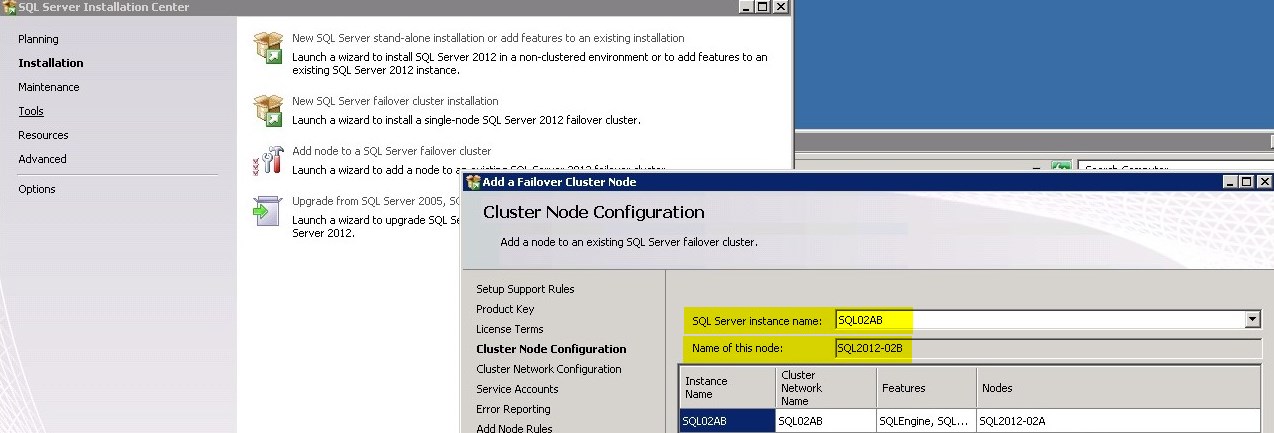Image resolution: width=1274 pixels, height=433 pixels.
Task: Close the SQL Server Installation Center window
Action: point(780,6)
